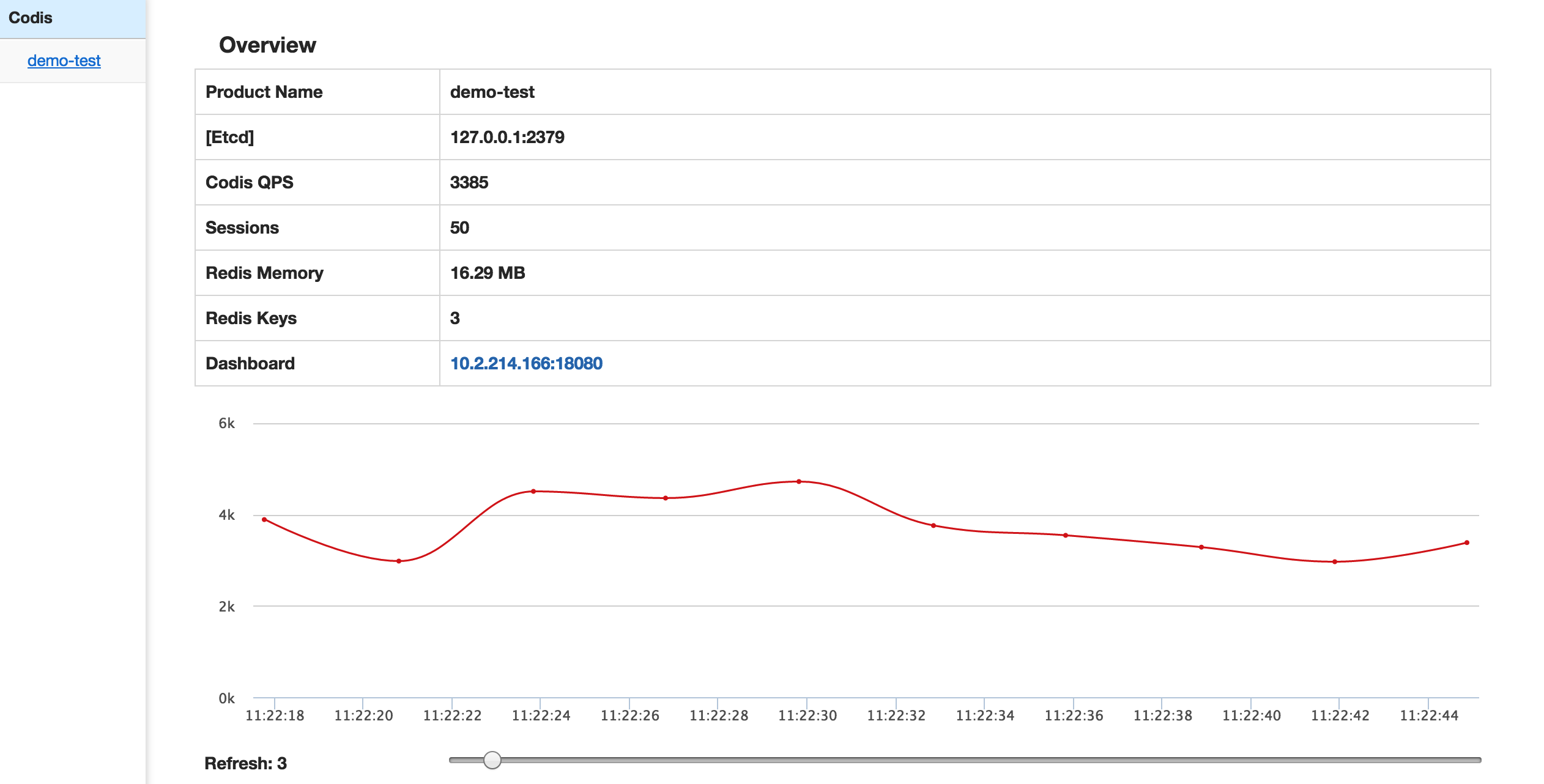This screenshot has width=1544, height=784.
Task: Open the demo-test sidebar link
Action: tap(64, 61)
